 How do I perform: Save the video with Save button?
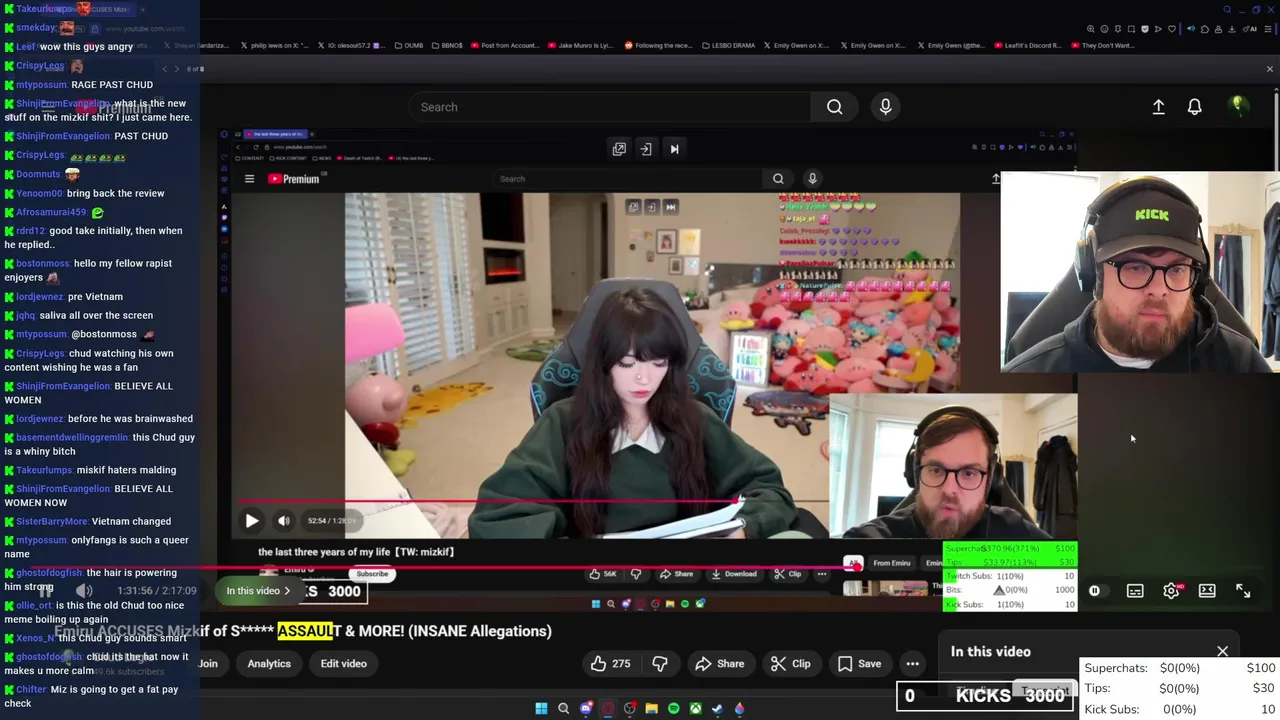click(x=859, y=663)
